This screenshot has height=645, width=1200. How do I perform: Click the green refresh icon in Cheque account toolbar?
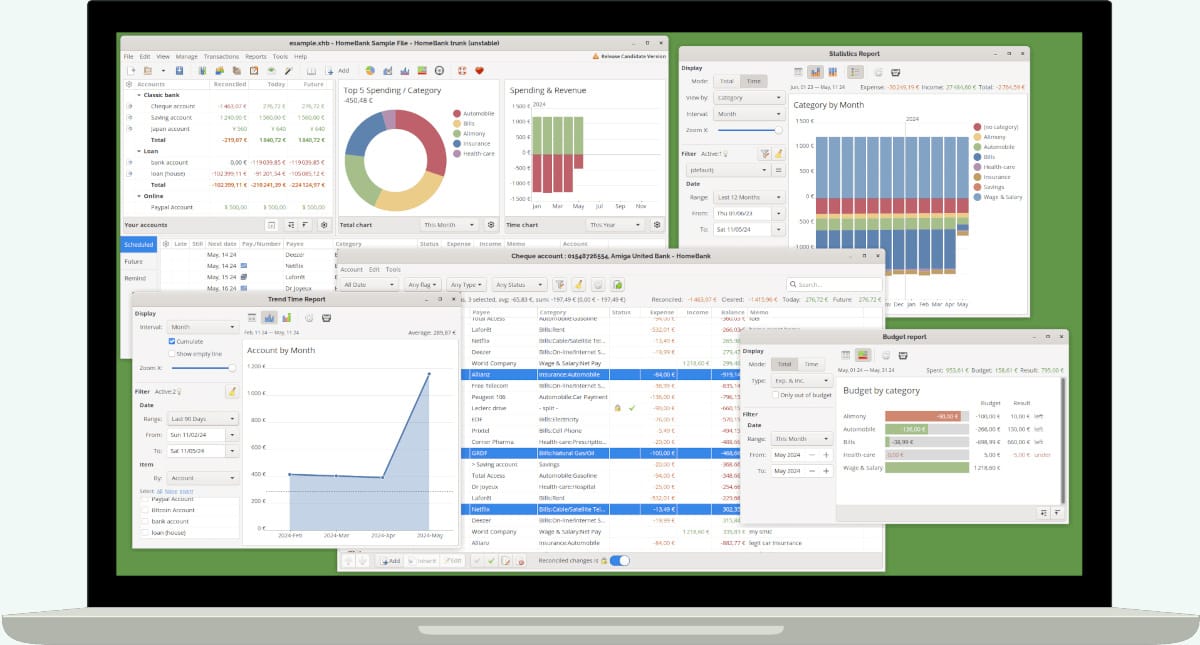[618, 285]
